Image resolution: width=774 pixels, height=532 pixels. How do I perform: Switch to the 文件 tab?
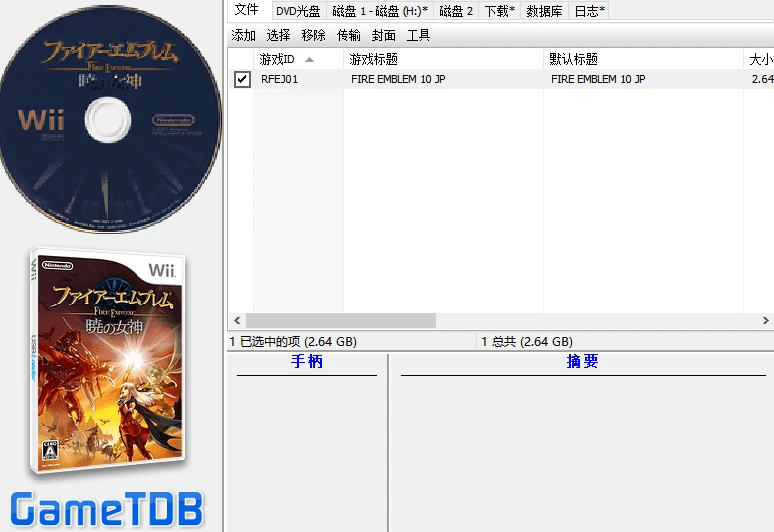point(246,9)
